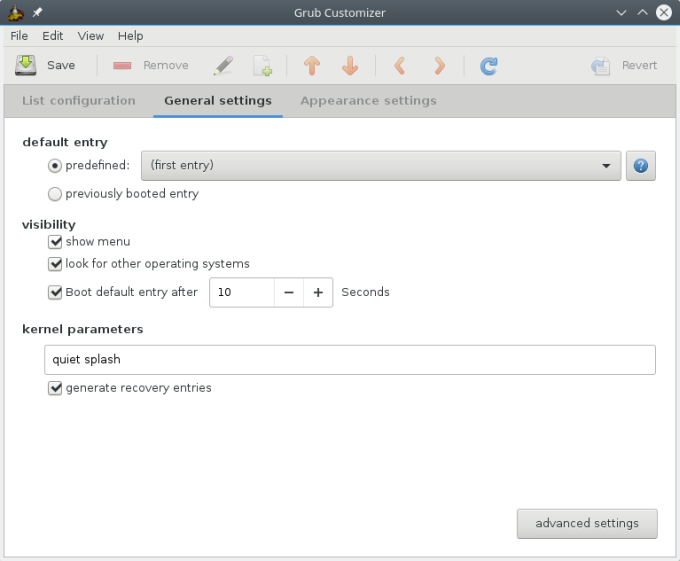Screen dimensions: 680x561
Task: Switch to Appearance settings tab
Action: [x=368, y=101]
